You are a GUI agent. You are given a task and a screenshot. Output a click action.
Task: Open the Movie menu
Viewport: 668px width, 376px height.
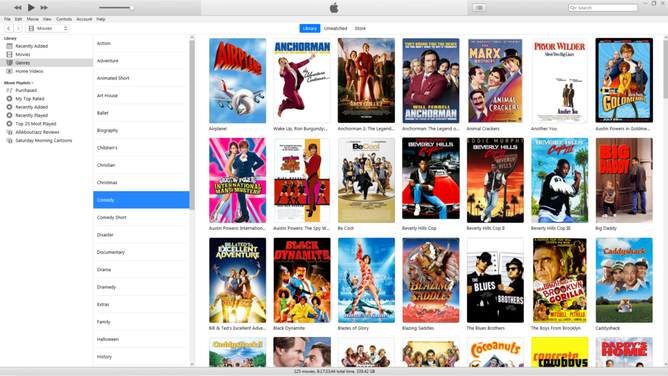(32, 19)
